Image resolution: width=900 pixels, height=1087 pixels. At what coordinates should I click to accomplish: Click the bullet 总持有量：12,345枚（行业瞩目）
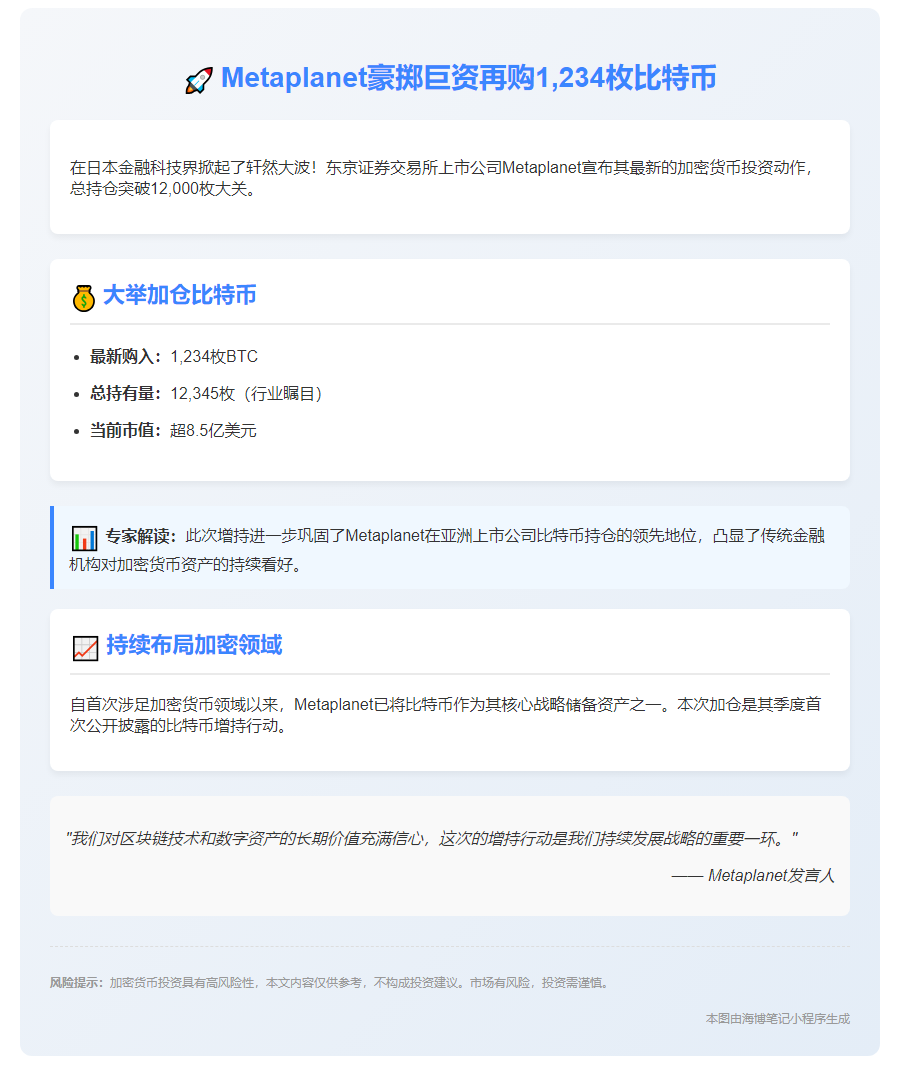(207, 394)
